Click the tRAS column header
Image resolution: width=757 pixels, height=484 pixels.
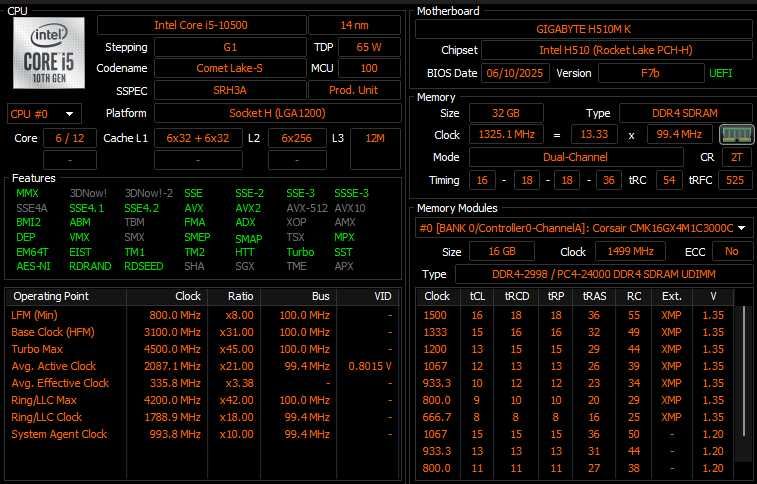point(594,296)
